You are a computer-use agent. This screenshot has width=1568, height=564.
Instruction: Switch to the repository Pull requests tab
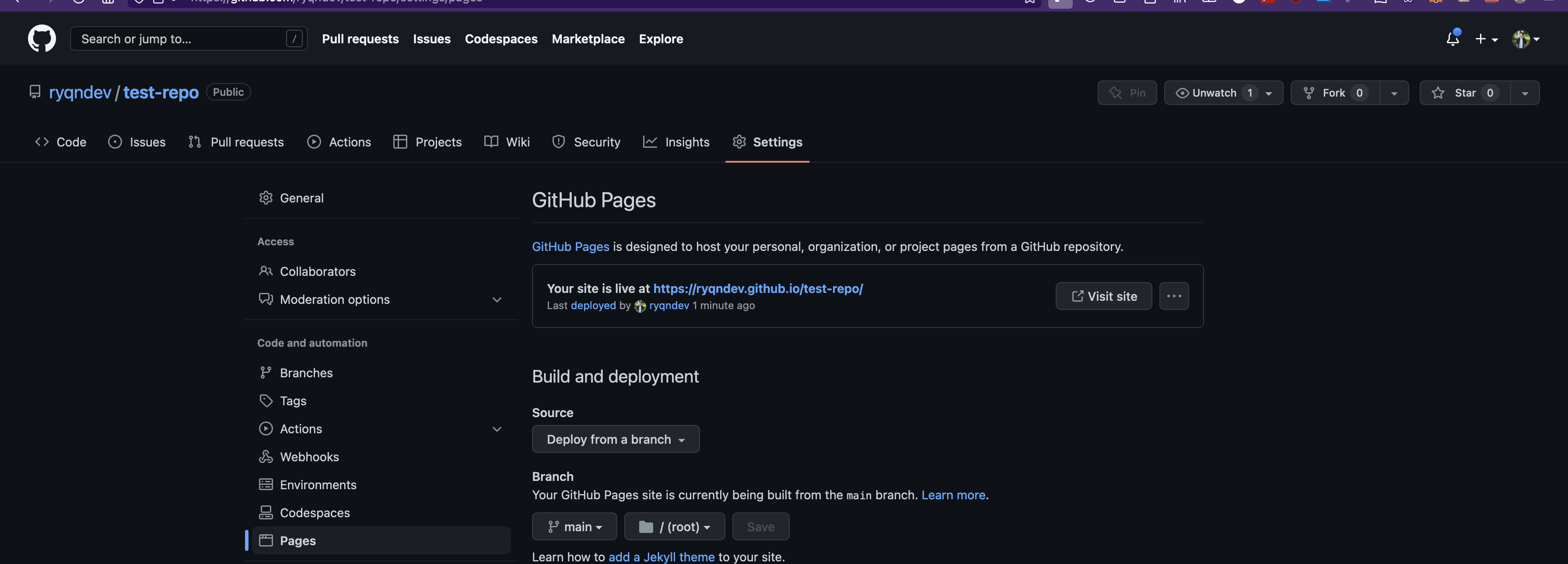tap(236, 142)
